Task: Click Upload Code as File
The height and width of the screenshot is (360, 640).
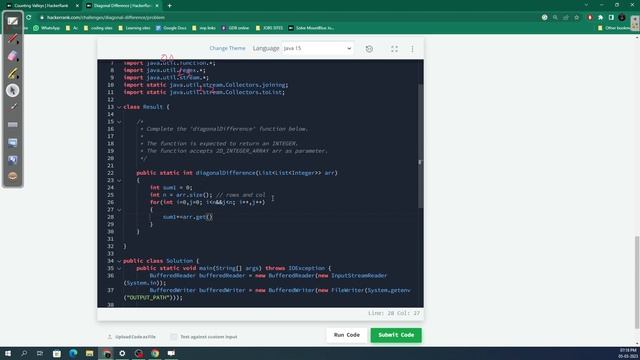Action: 132,337
